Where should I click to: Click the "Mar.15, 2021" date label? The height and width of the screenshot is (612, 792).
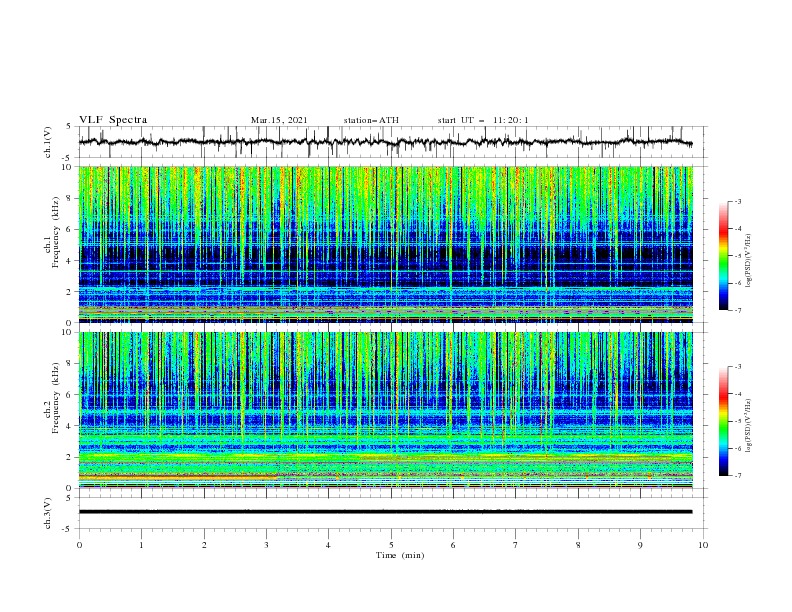(279, 120)
